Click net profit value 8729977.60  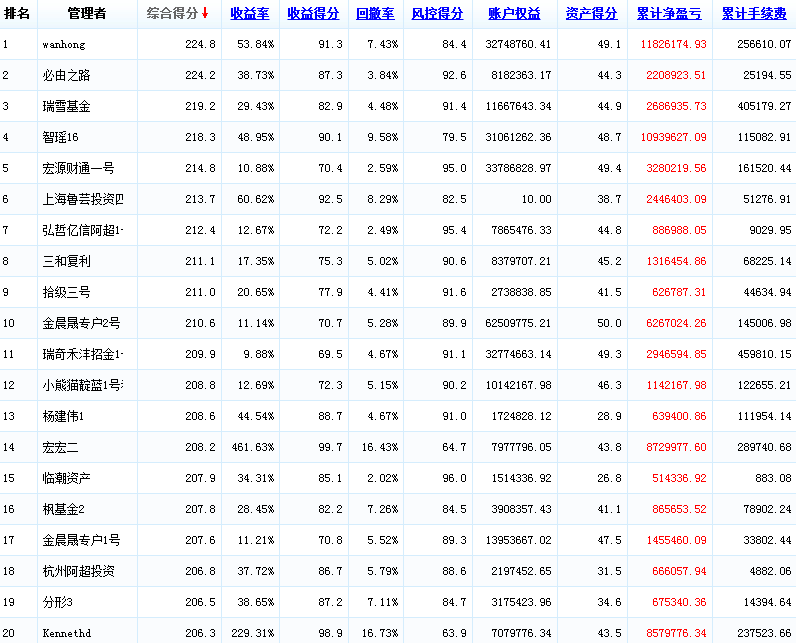(676, 447)
